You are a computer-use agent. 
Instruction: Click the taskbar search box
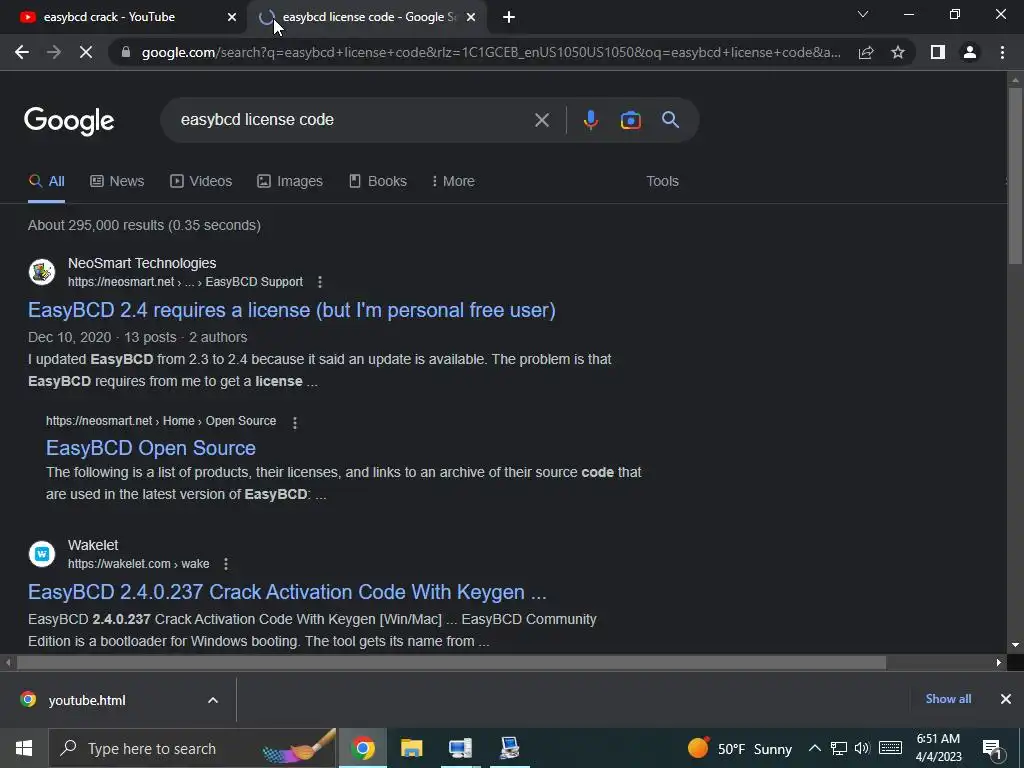coord(192,748)
